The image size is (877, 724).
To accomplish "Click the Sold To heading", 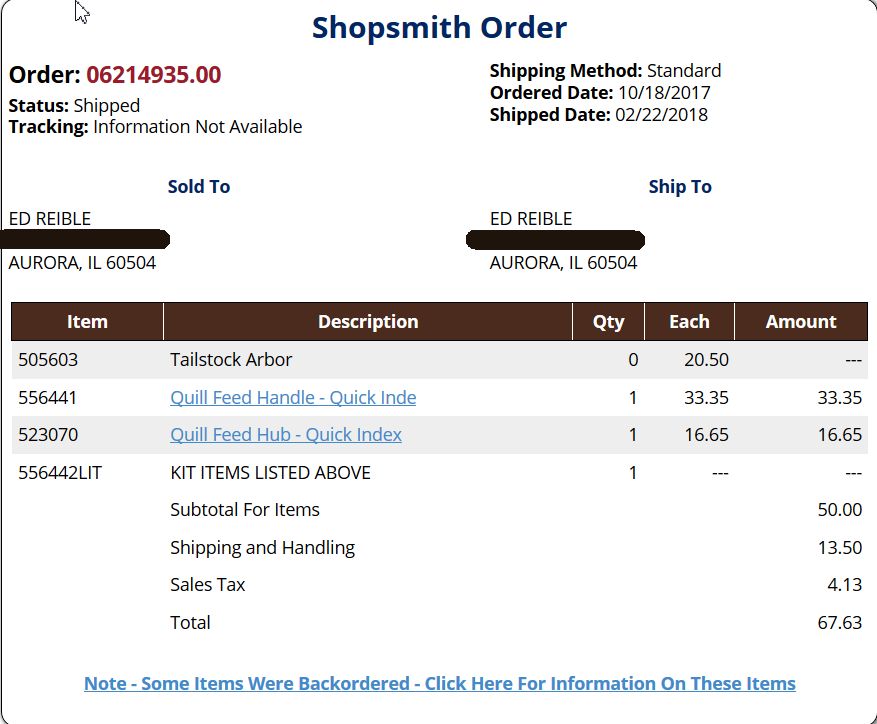I will [199, 186].
